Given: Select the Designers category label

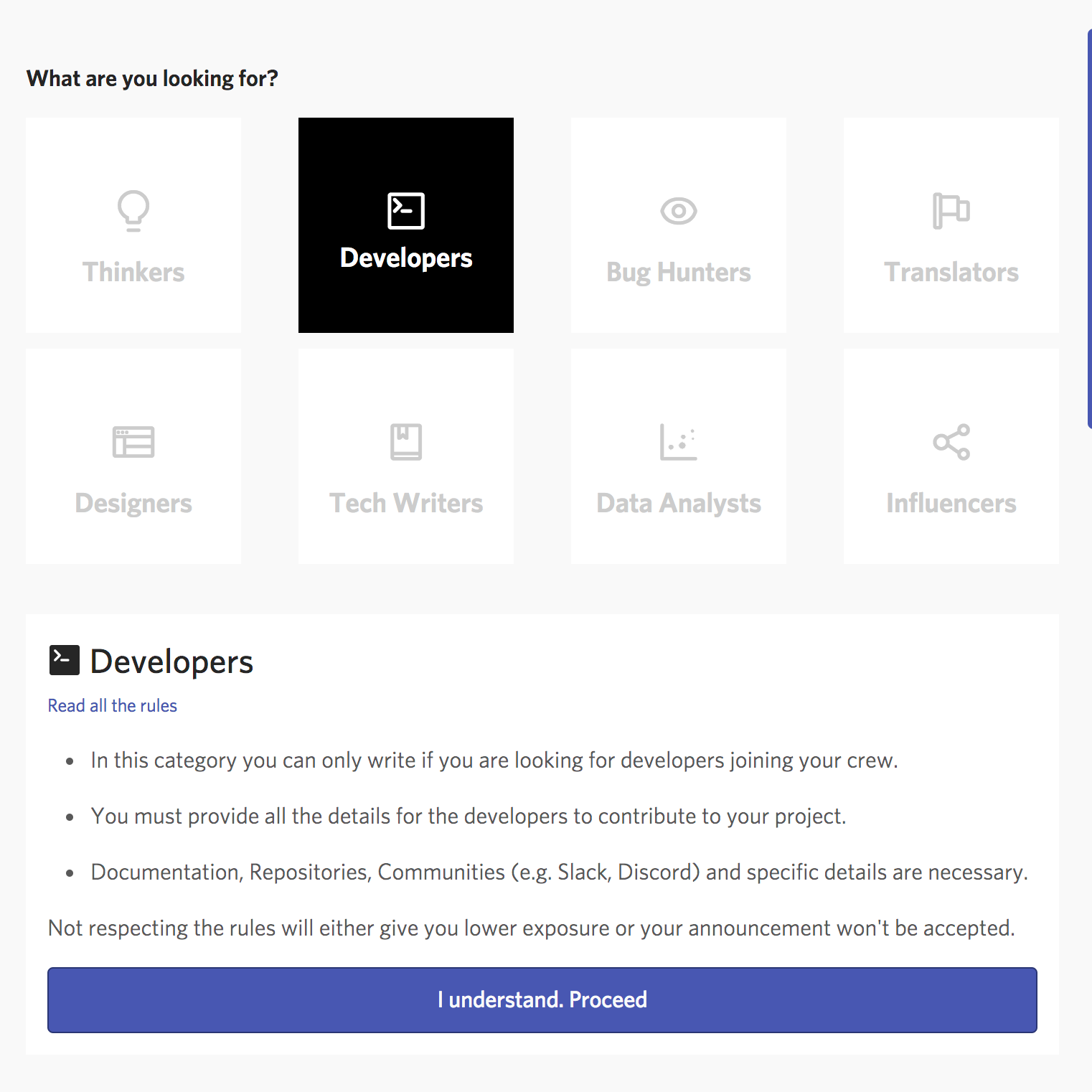Looking at the screenshot, I should 133,504.
